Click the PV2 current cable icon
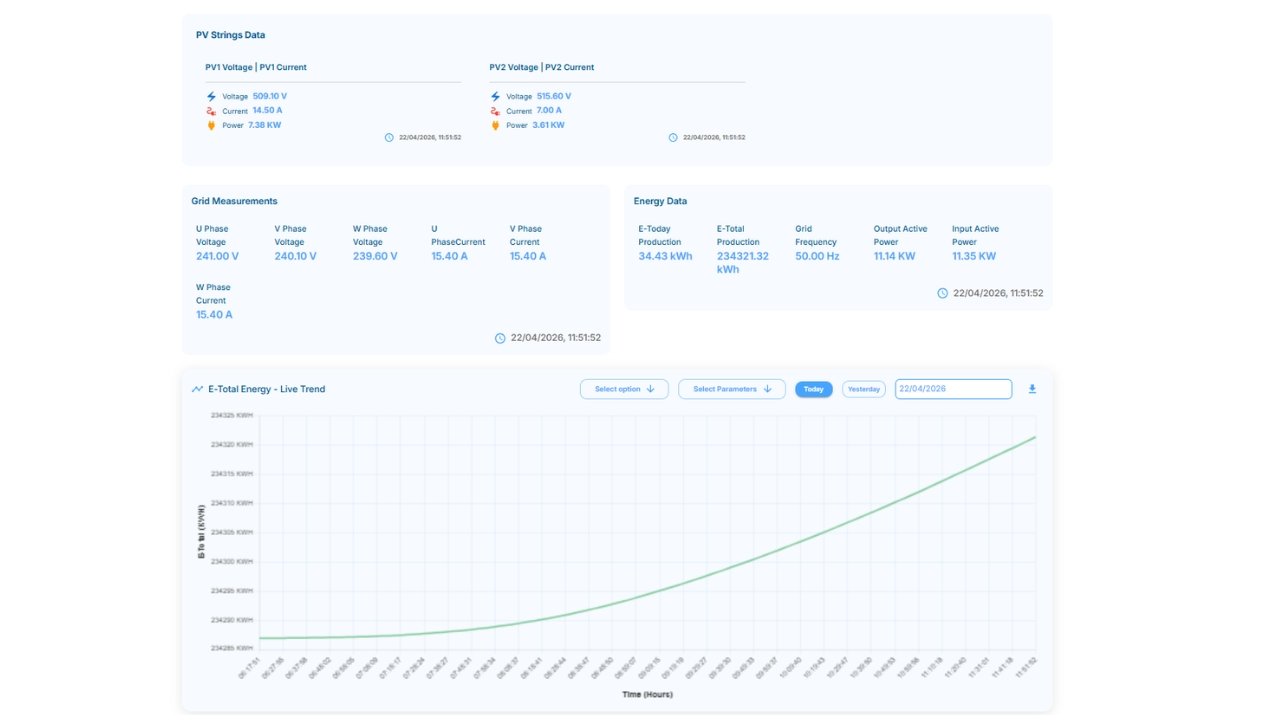 [x=495, y=111]
